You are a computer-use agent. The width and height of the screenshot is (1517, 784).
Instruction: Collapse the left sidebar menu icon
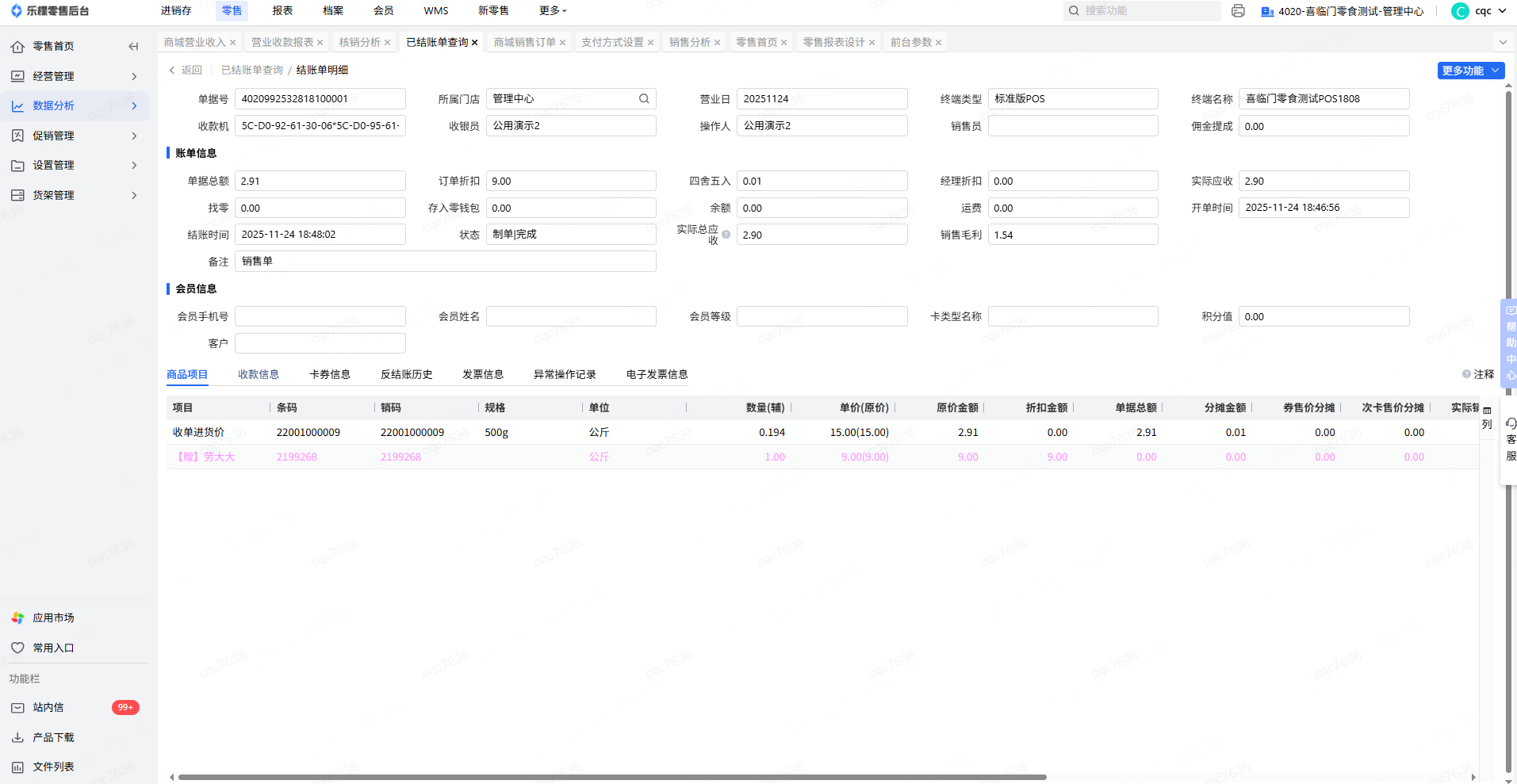click(x=133, y=47)
